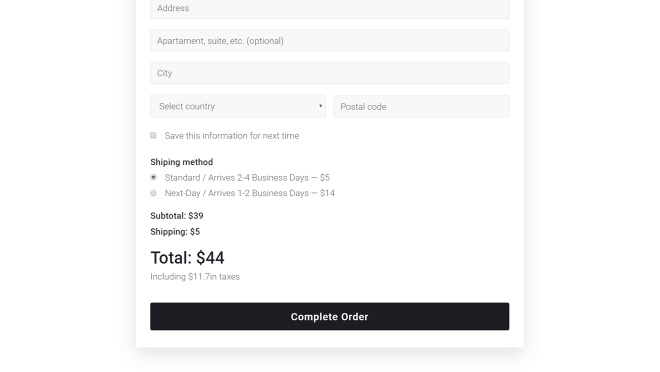
Task: Click the Postal code input field
Action: click(x=421, y=106)
